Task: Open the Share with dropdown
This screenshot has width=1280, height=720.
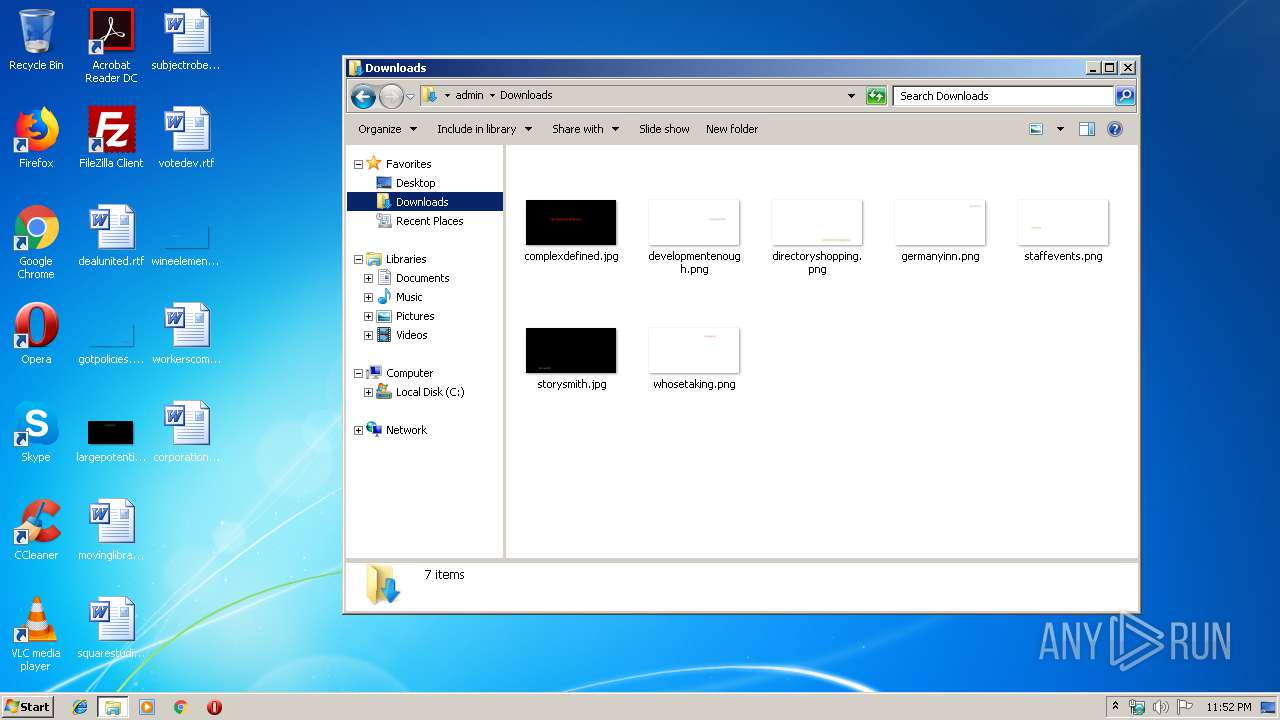Action: click(x=585, y=129)
